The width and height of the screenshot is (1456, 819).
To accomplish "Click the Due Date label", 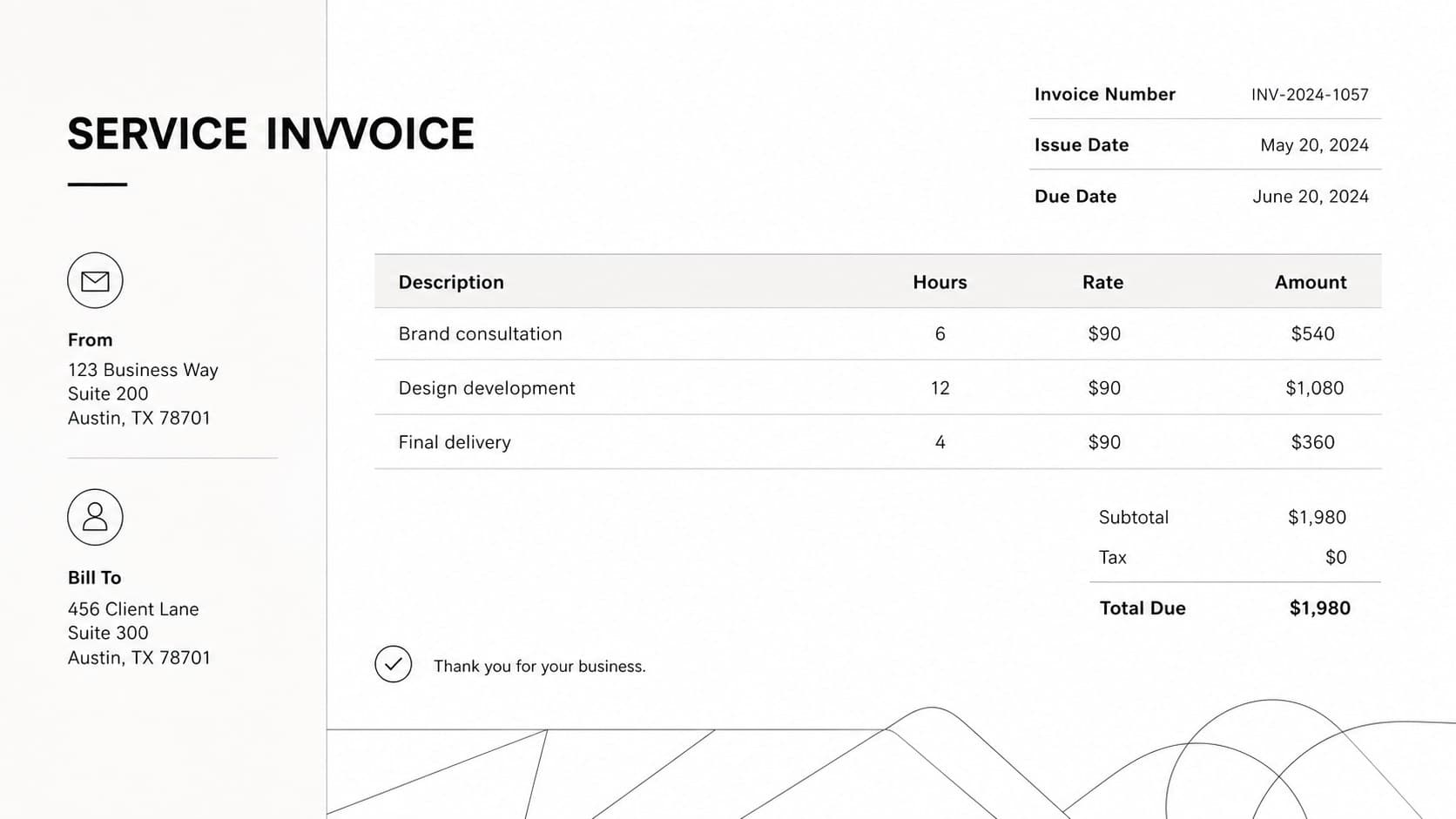I will point(1075,196).
